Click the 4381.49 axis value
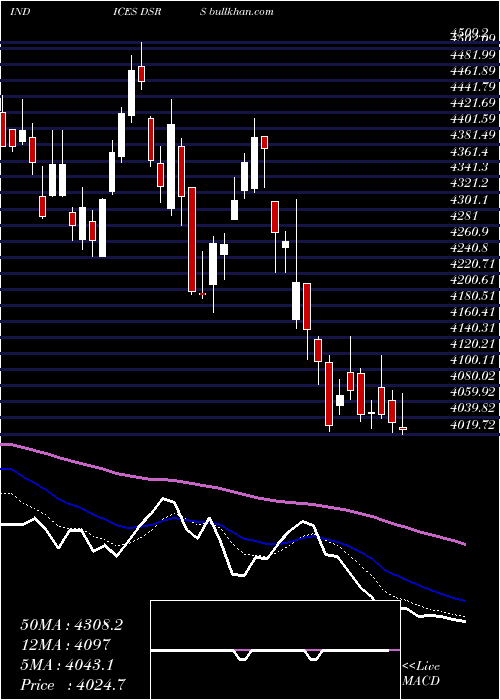Image resolution: width=500 pixels, height=700 pixels. 473,135
